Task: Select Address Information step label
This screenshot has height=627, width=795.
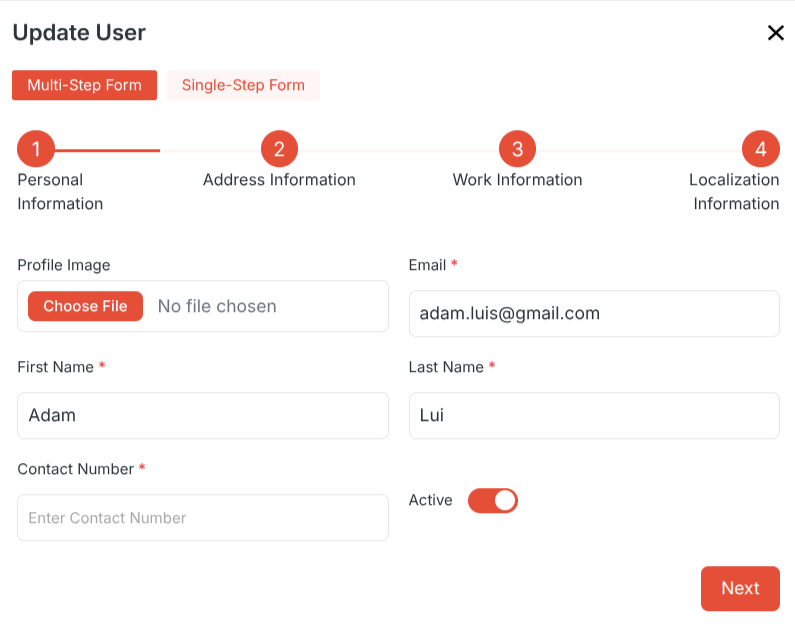Action: point(279,180)
